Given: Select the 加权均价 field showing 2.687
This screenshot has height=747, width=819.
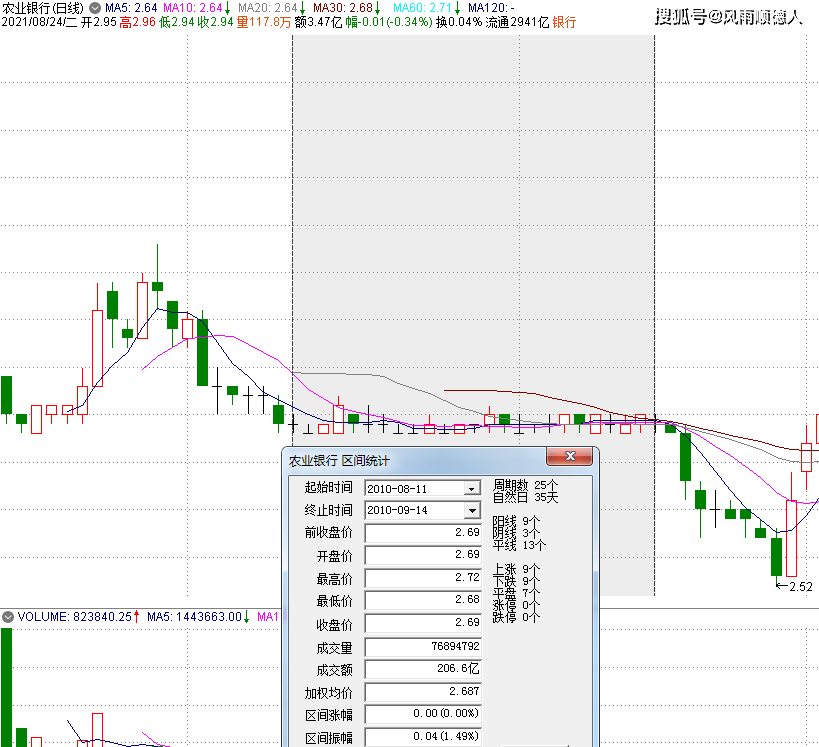Looking at the screenshot, I should (423, 692).
